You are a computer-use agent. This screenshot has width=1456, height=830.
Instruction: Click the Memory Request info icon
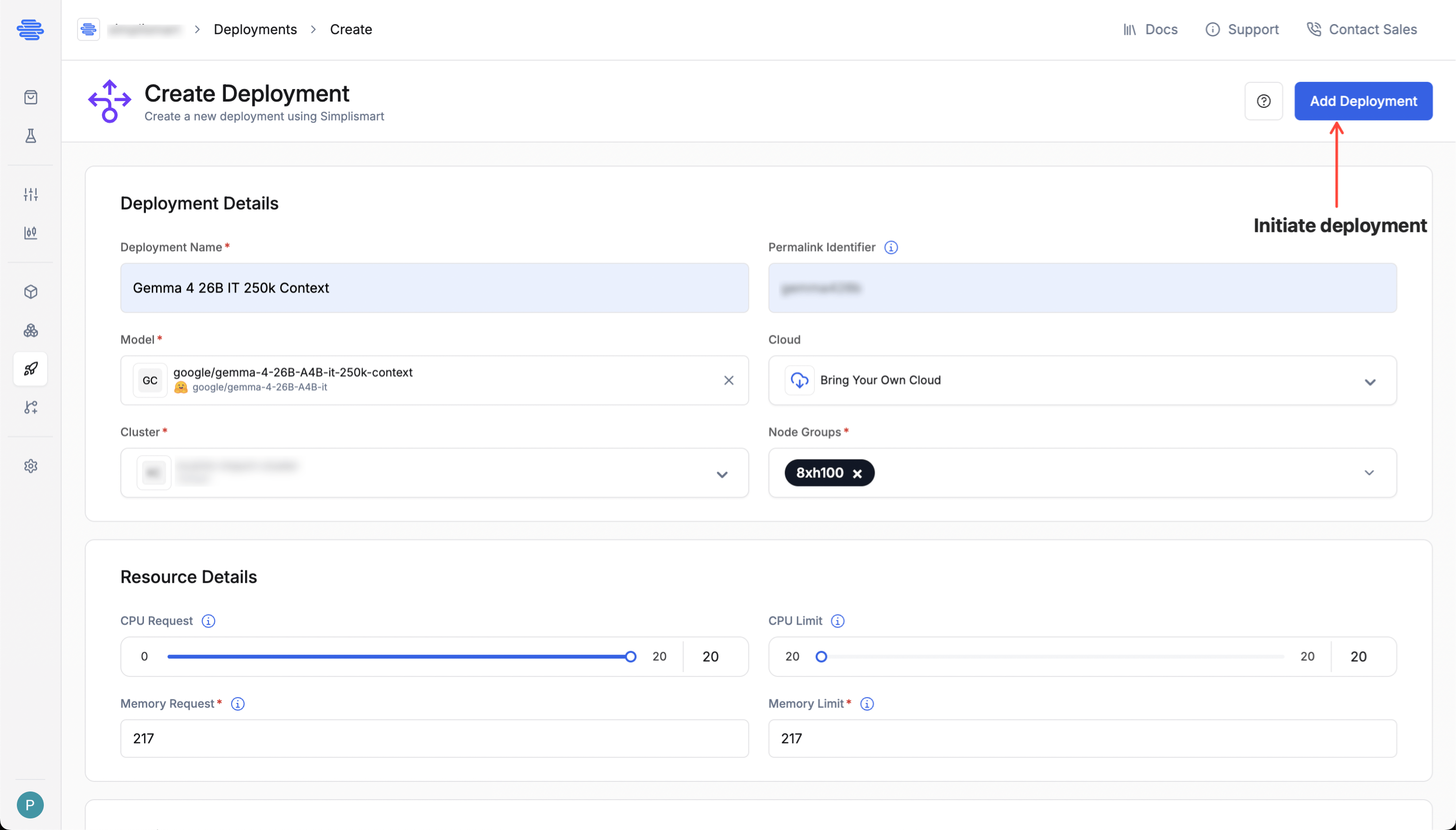pyautogui.click(x=238, y=704)
